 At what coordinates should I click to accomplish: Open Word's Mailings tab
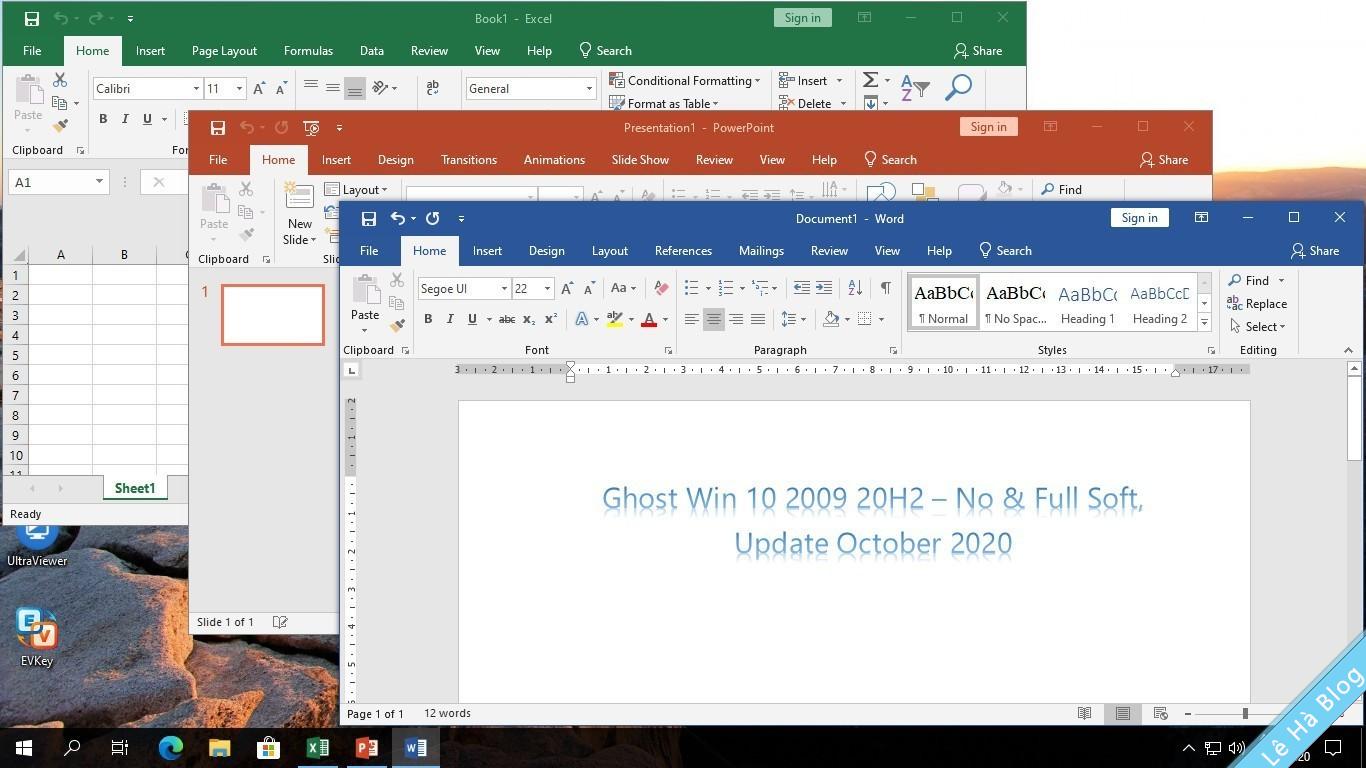[x=761, y=251]
